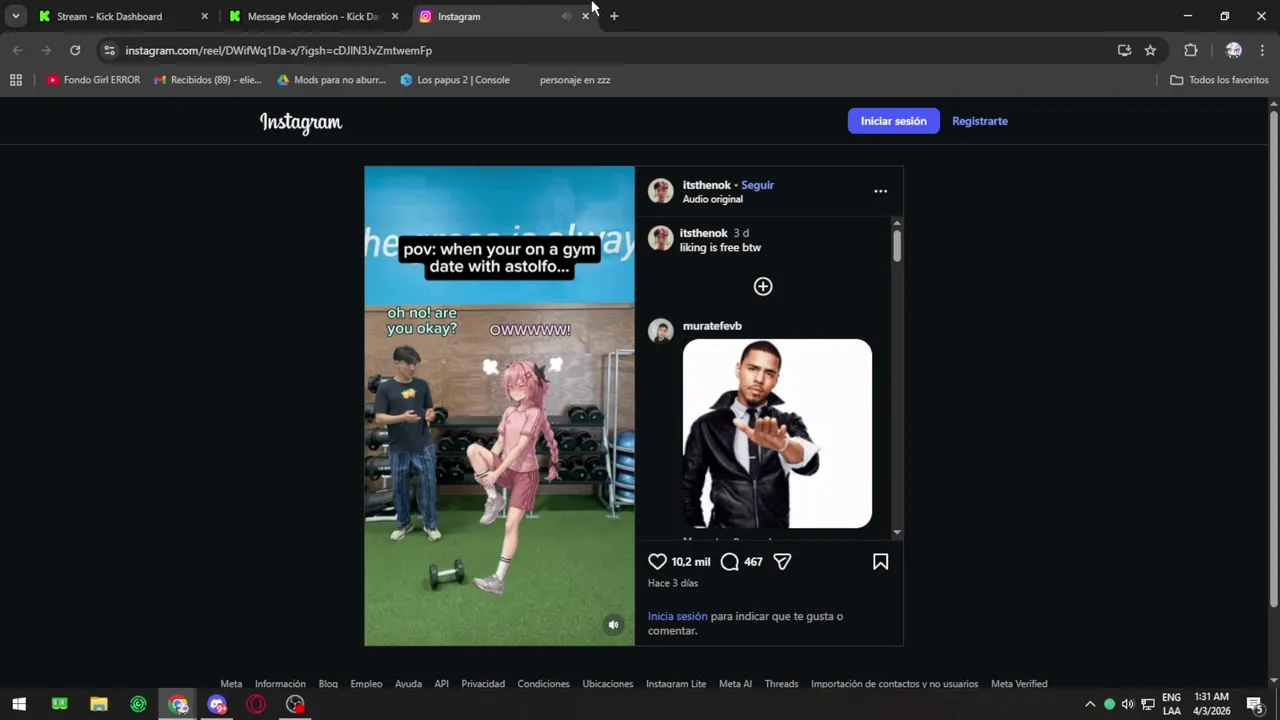Viewport: 1280px width, 720px height.
Task: Open the Mods para no aburr... bookmark
Action: [331, 80]
